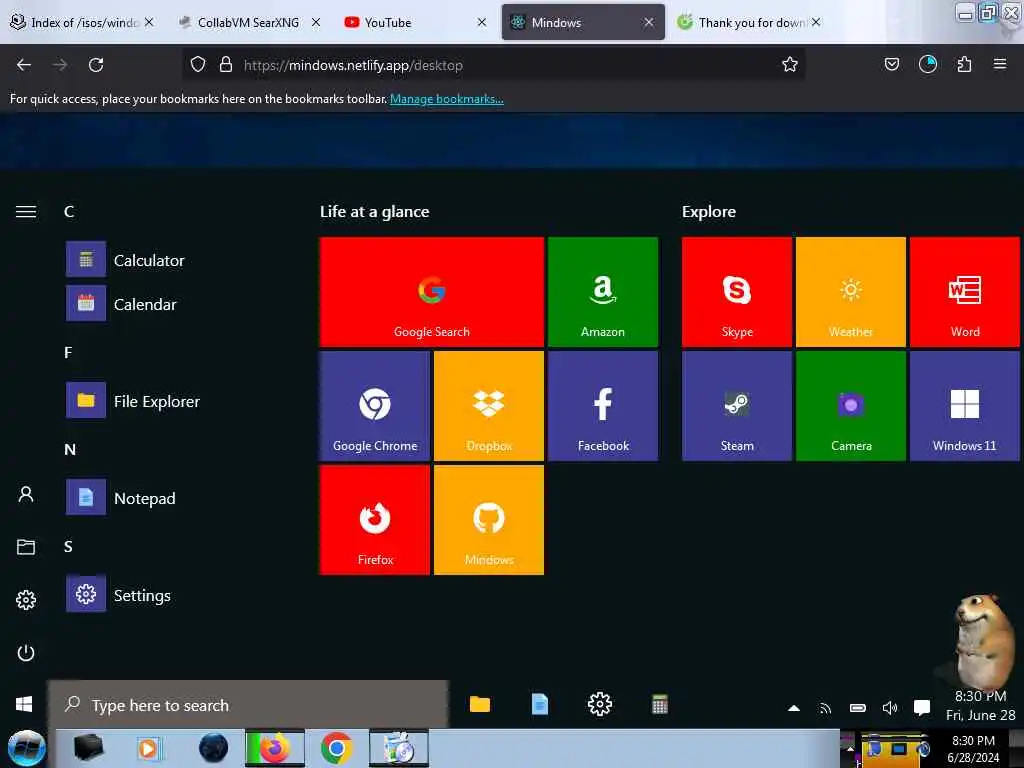The width and height of the screenshot is (1024, 768).
Task: Open the Camera tile
Action: click(850, 406)
